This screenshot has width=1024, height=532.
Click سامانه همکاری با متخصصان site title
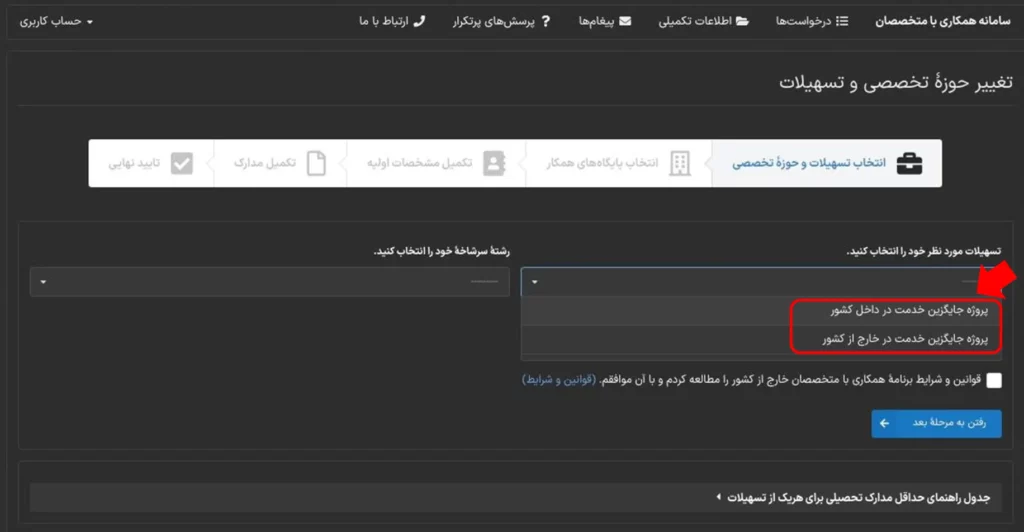tap(942, 21)
